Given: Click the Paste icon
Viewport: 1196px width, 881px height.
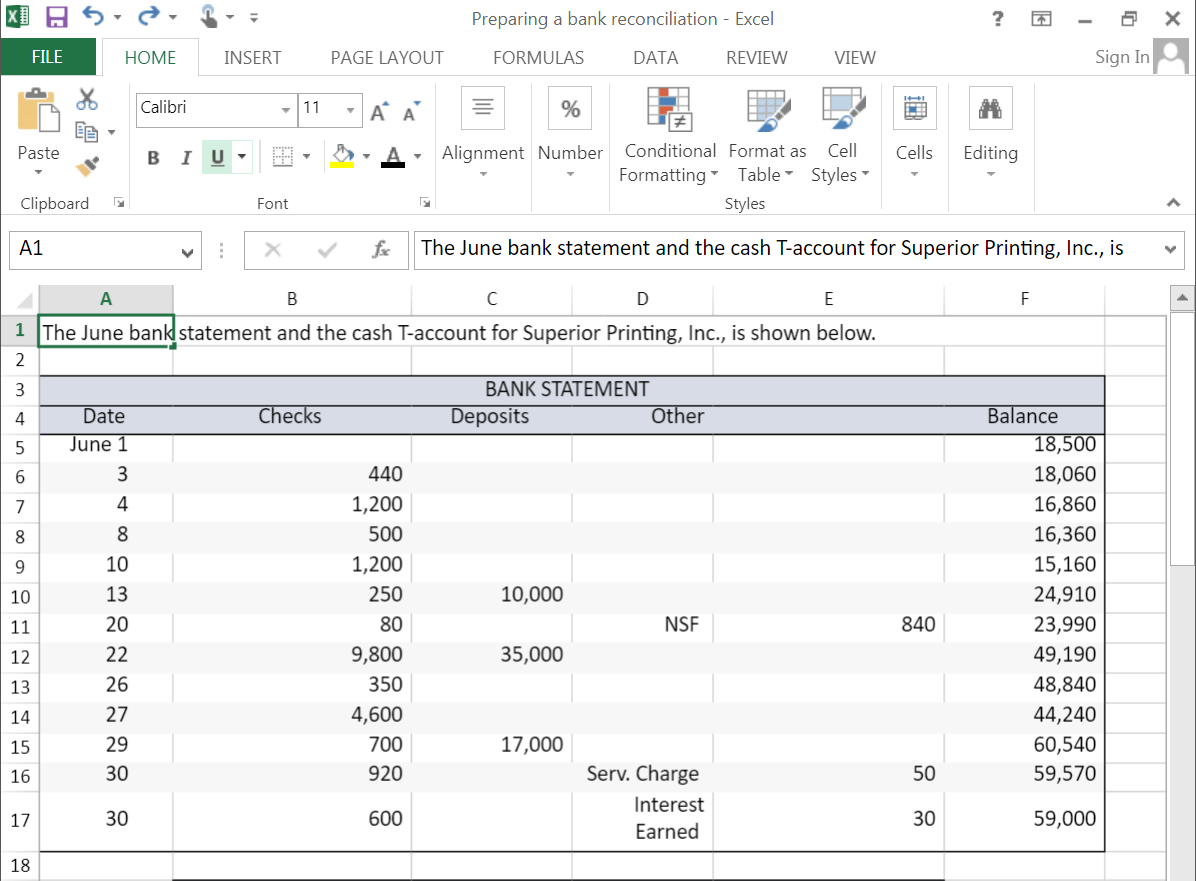Looking at the screenshot, I should [x=38, y=120].
